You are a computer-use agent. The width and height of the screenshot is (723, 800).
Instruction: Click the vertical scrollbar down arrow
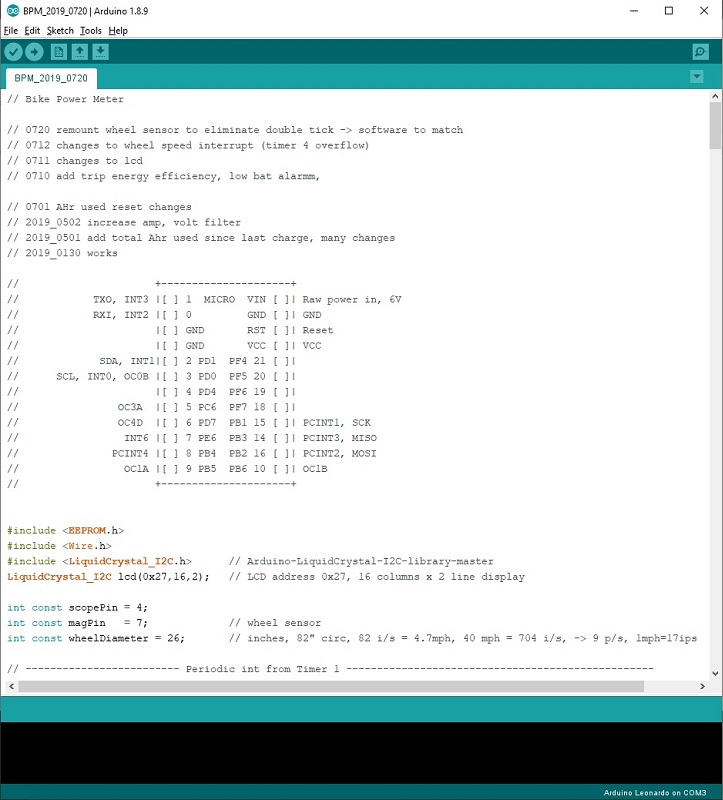tap(715, 673)
